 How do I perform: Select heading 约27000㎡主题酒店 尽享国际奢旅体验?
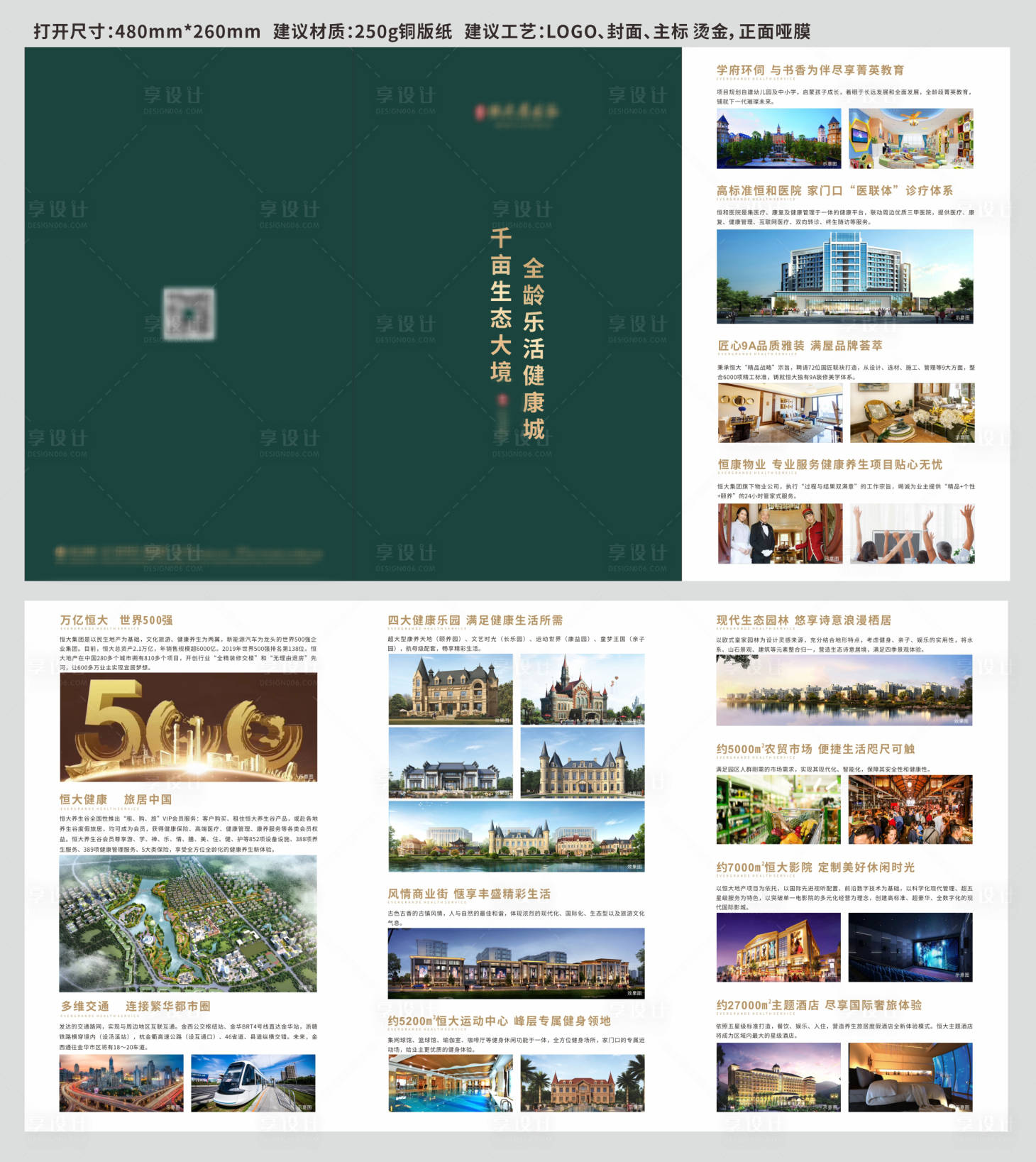819,1005
